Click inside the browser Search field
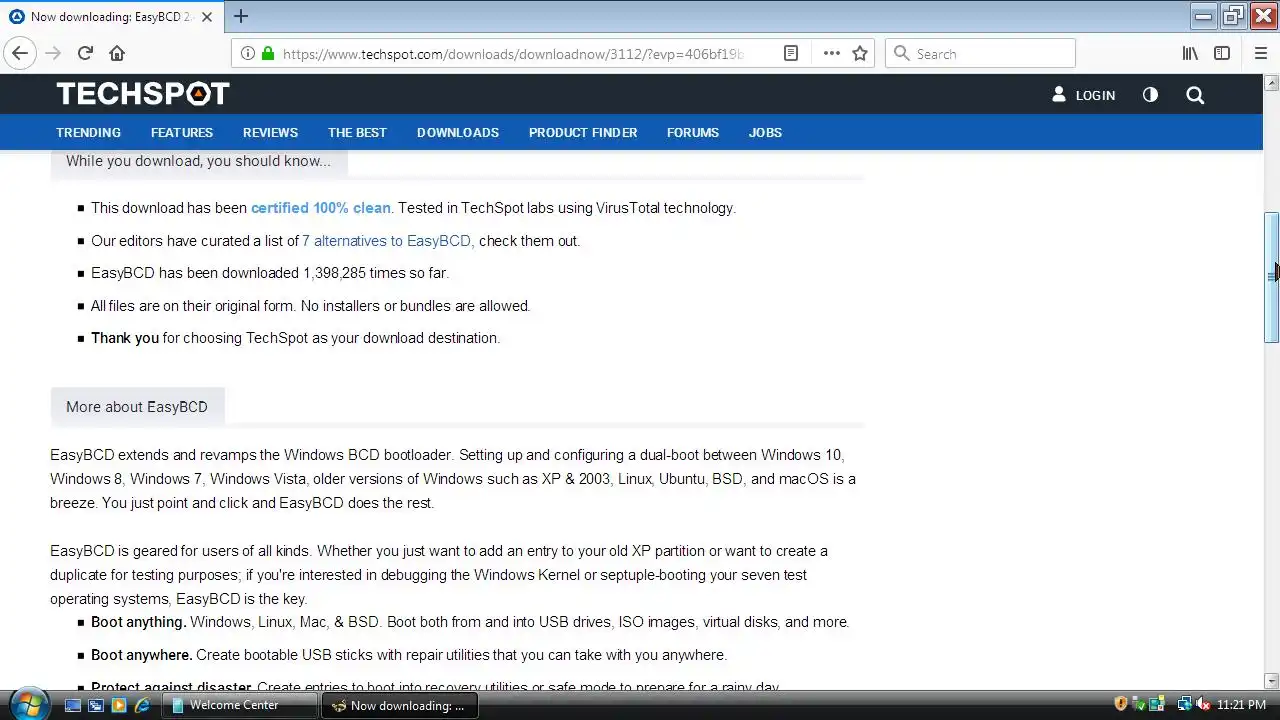This screenshot has height=720, width=1280. pyautogui.click(x=980, y=54)
